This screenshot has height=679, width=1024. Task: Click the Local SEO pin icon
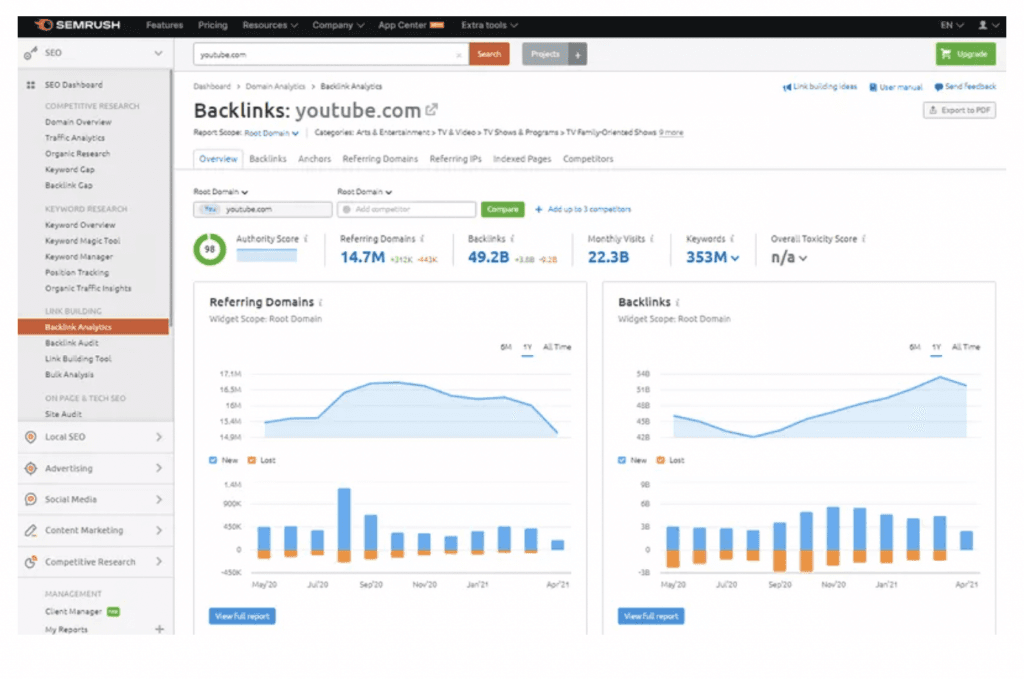coord(30,437)
